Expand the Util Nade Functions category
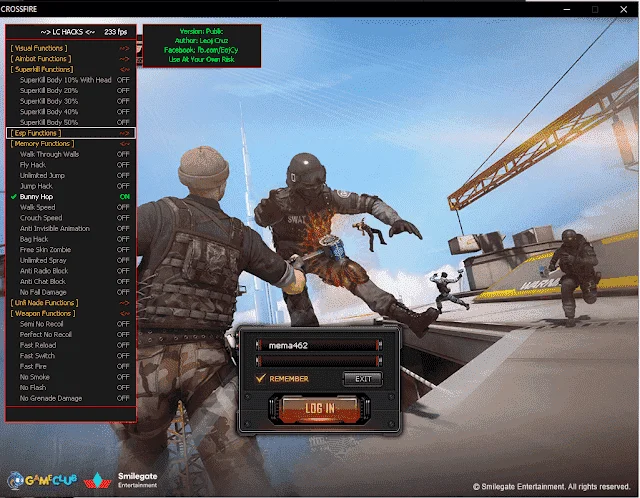This screenshot has height=498, width=640. pos(71,303)
